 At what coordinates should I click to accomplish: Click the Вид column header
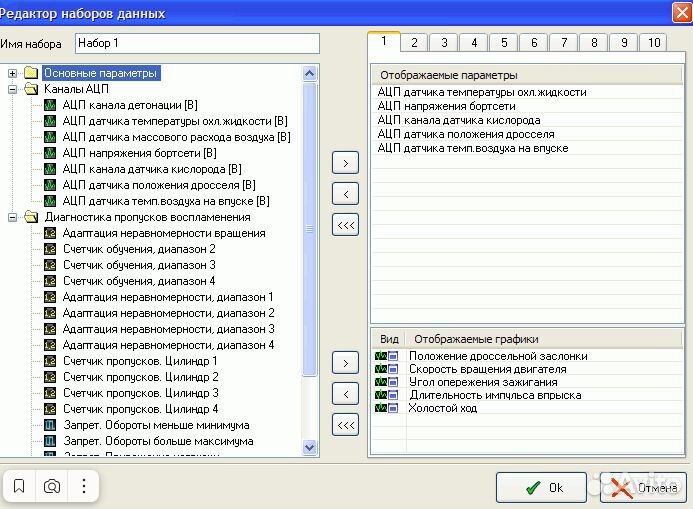tap(389, 339)
